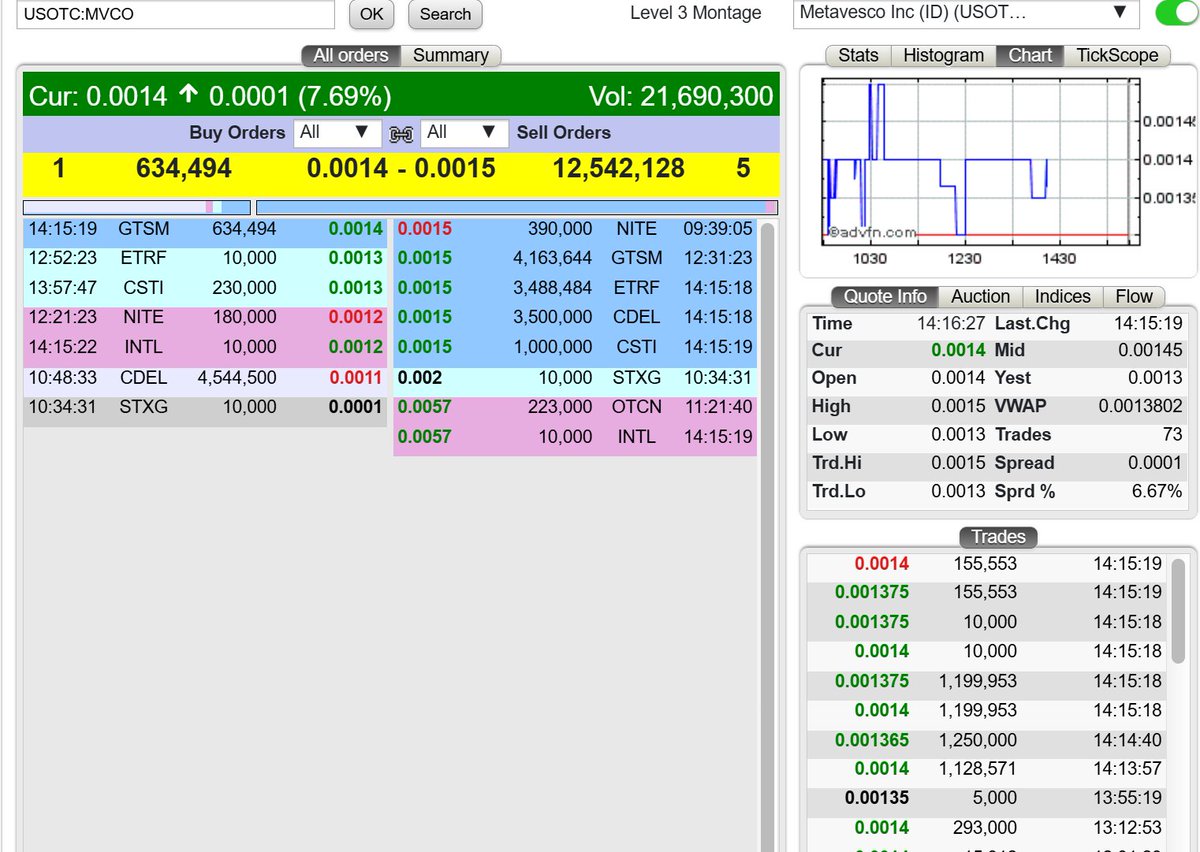
Task: Open the Sell Orders filter dropdown
Action: tap(464, 132)
